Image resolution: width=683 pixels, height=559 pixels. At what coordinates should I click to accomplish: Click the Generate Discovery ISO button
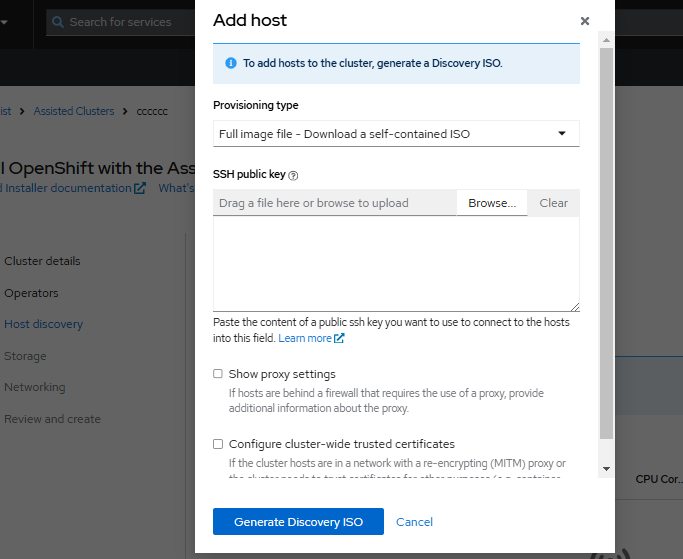[298, 522]
